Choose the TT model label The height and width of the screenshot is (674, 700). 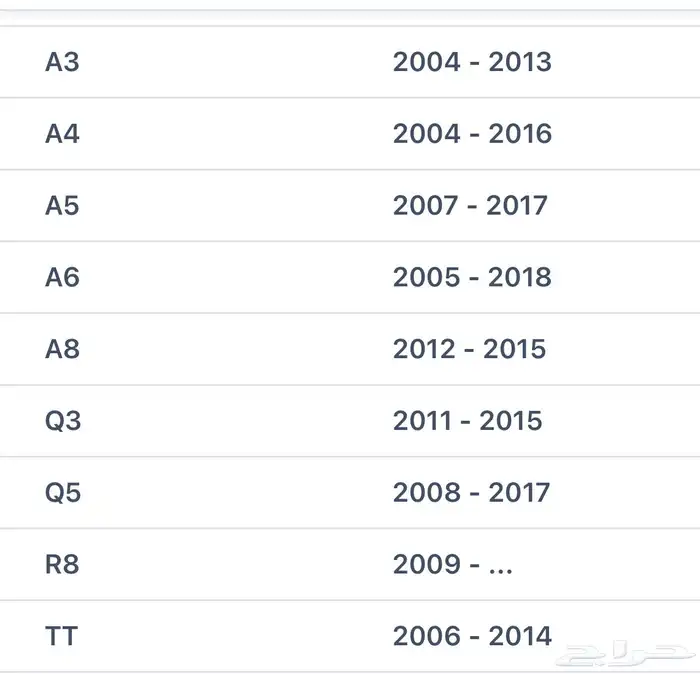pyautogui.click(x=61, y=636)
